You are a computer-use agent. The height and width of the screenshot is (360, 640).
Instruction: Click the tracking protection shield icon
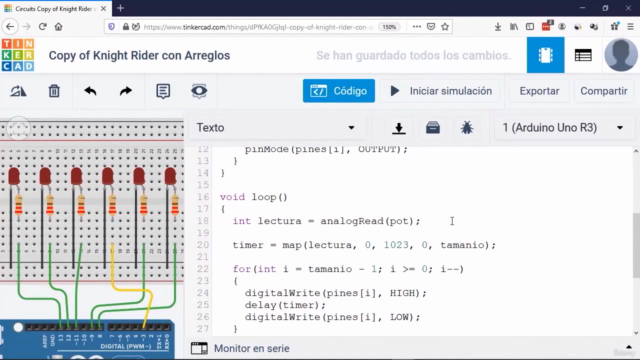[111, 27]
